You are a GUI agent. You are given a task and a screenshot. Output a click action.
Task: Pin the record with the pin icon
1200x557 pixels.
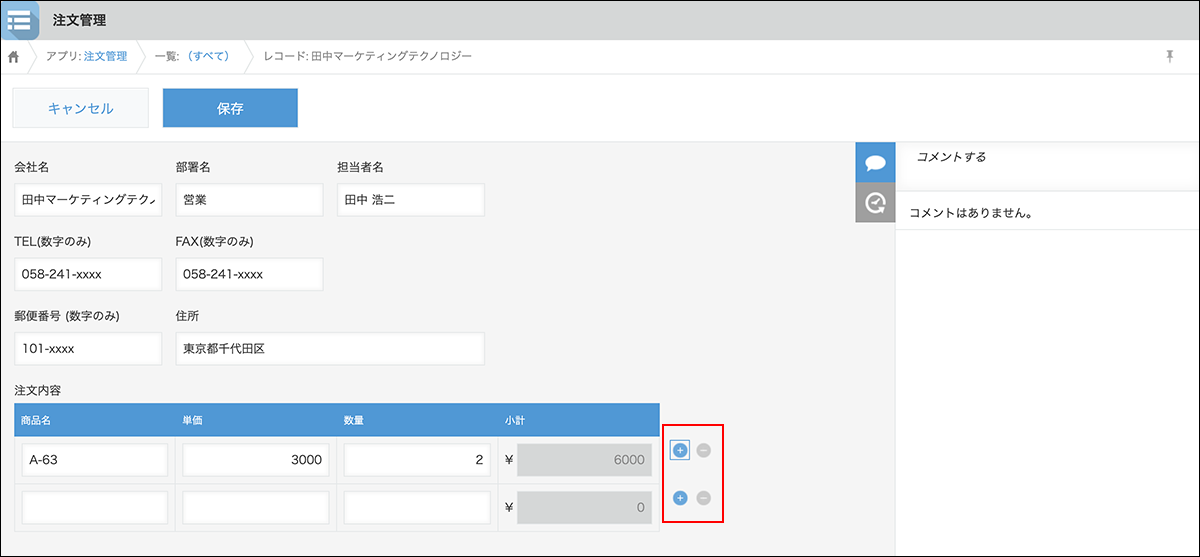(x=1169, y=56)
